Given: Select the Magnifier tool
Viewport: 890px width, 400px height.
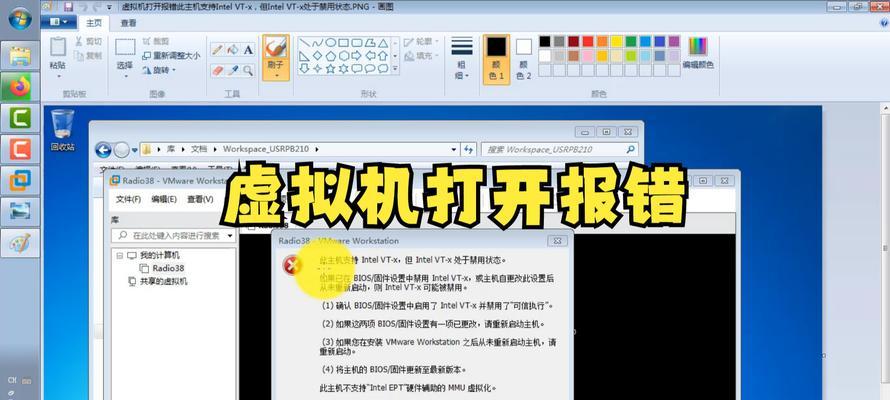Looking at the screenshot, I should (x=248, y=70).
